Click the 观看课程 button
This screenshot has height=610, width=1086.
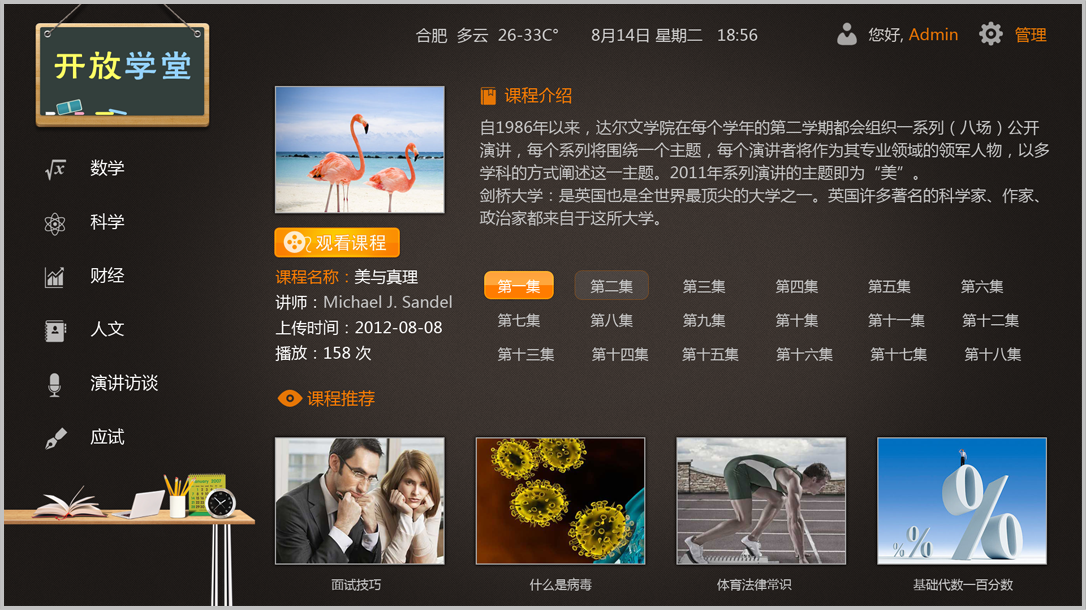point(337,242)
